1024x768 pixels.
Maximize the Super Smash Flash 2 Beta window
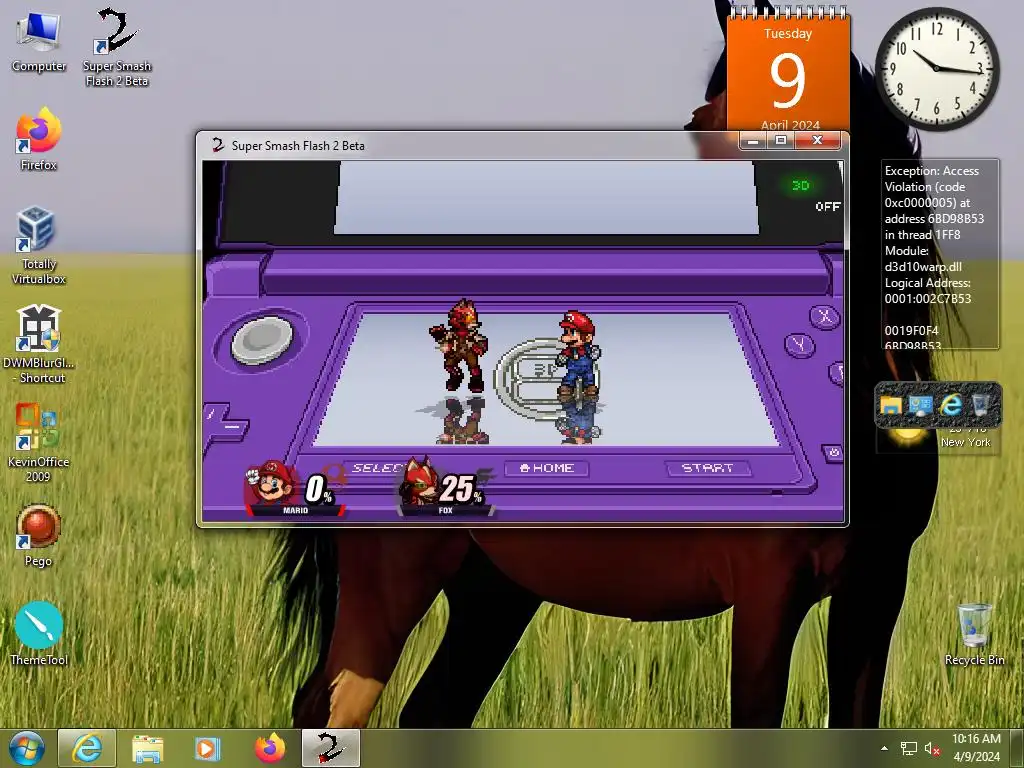pyautogui.click(x=780, y=140)
